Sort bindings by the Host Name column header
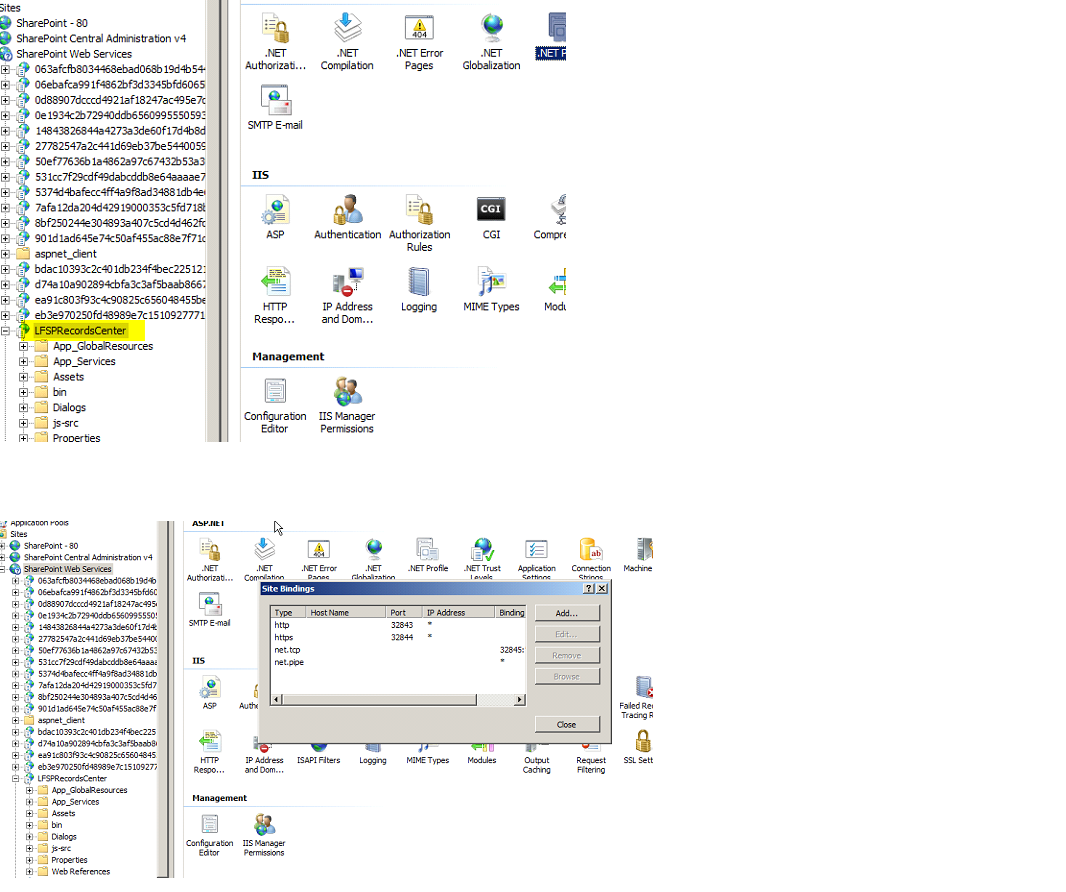Image resolution: width=1066 pixels, height=892 pixels. coord(345,613)
